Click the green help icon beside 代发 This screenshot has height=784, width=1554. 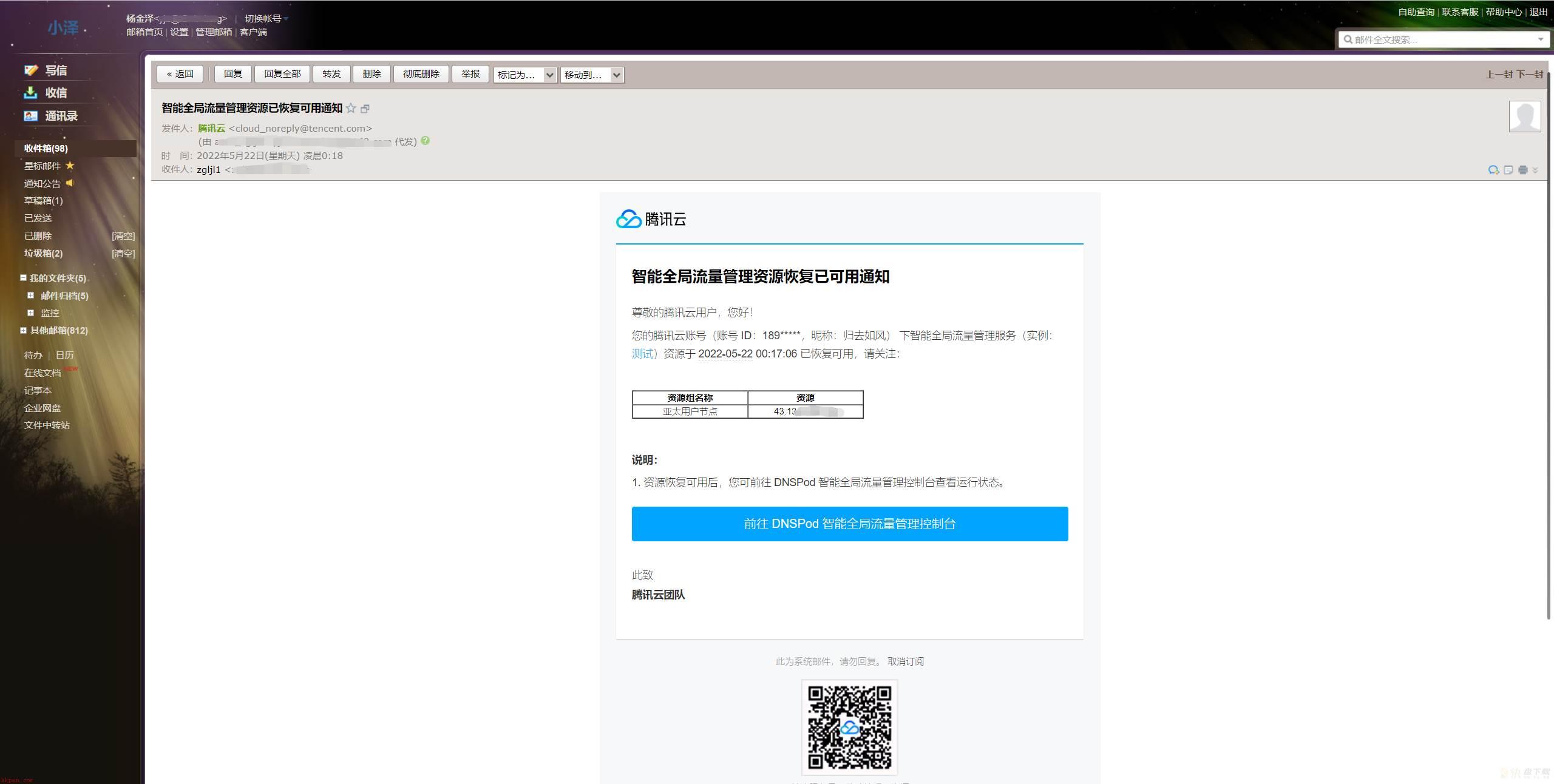426,141
